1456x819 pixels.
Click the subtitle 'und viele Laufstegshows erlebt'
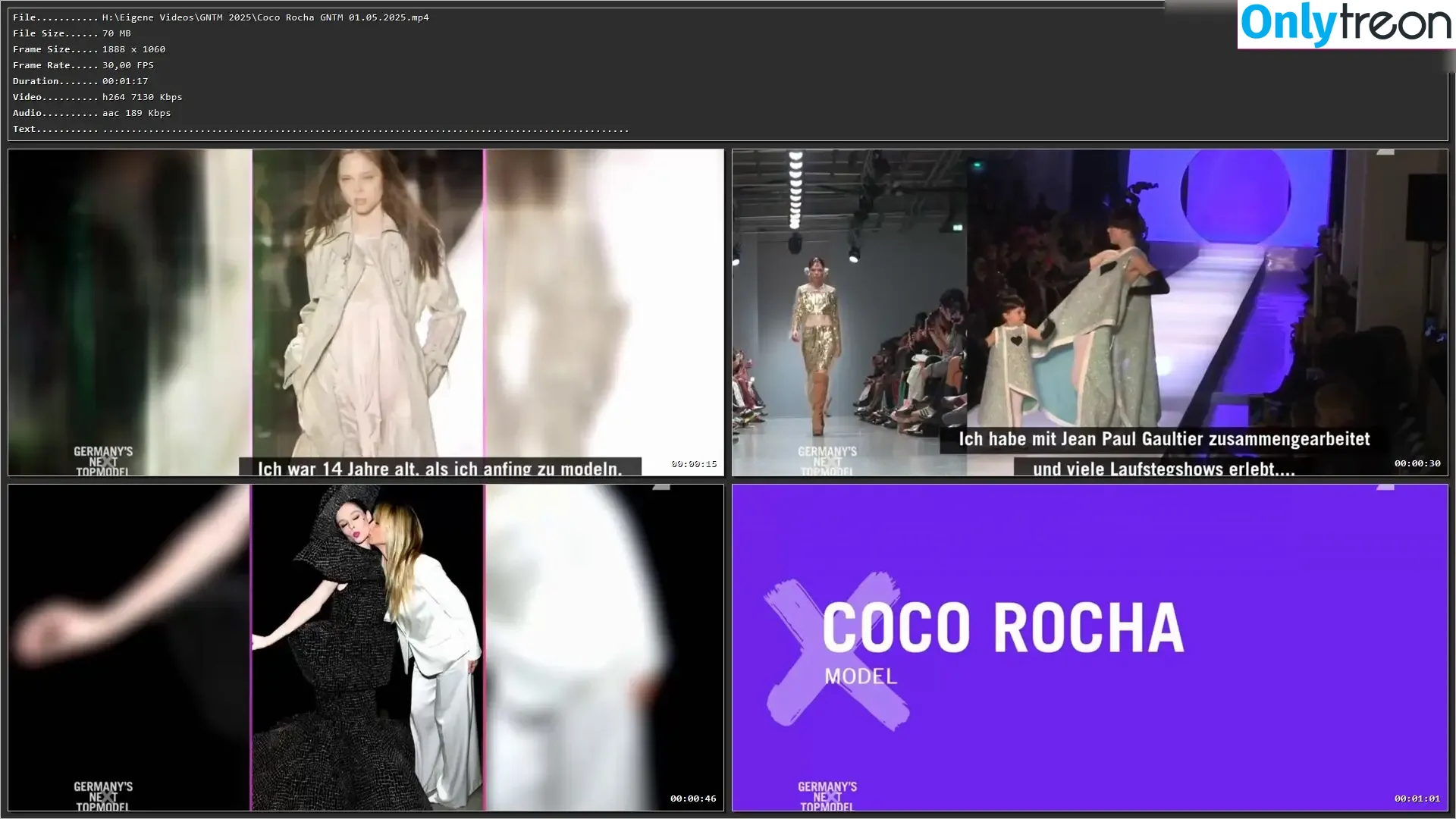(1164, 469)
